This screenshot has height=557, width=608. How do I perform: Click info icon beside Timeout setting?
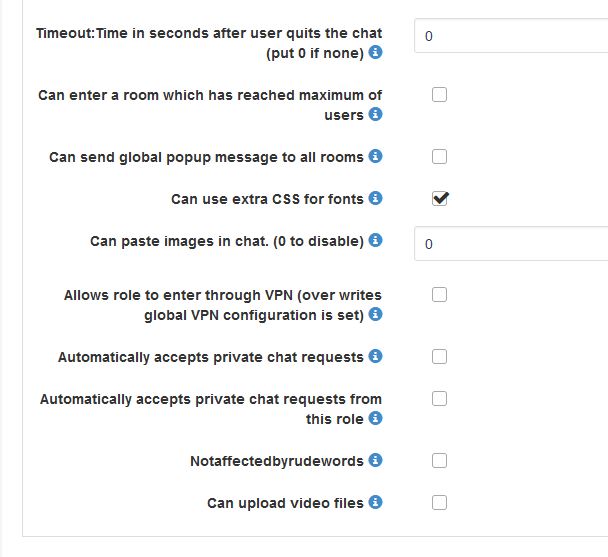[375, 52]
